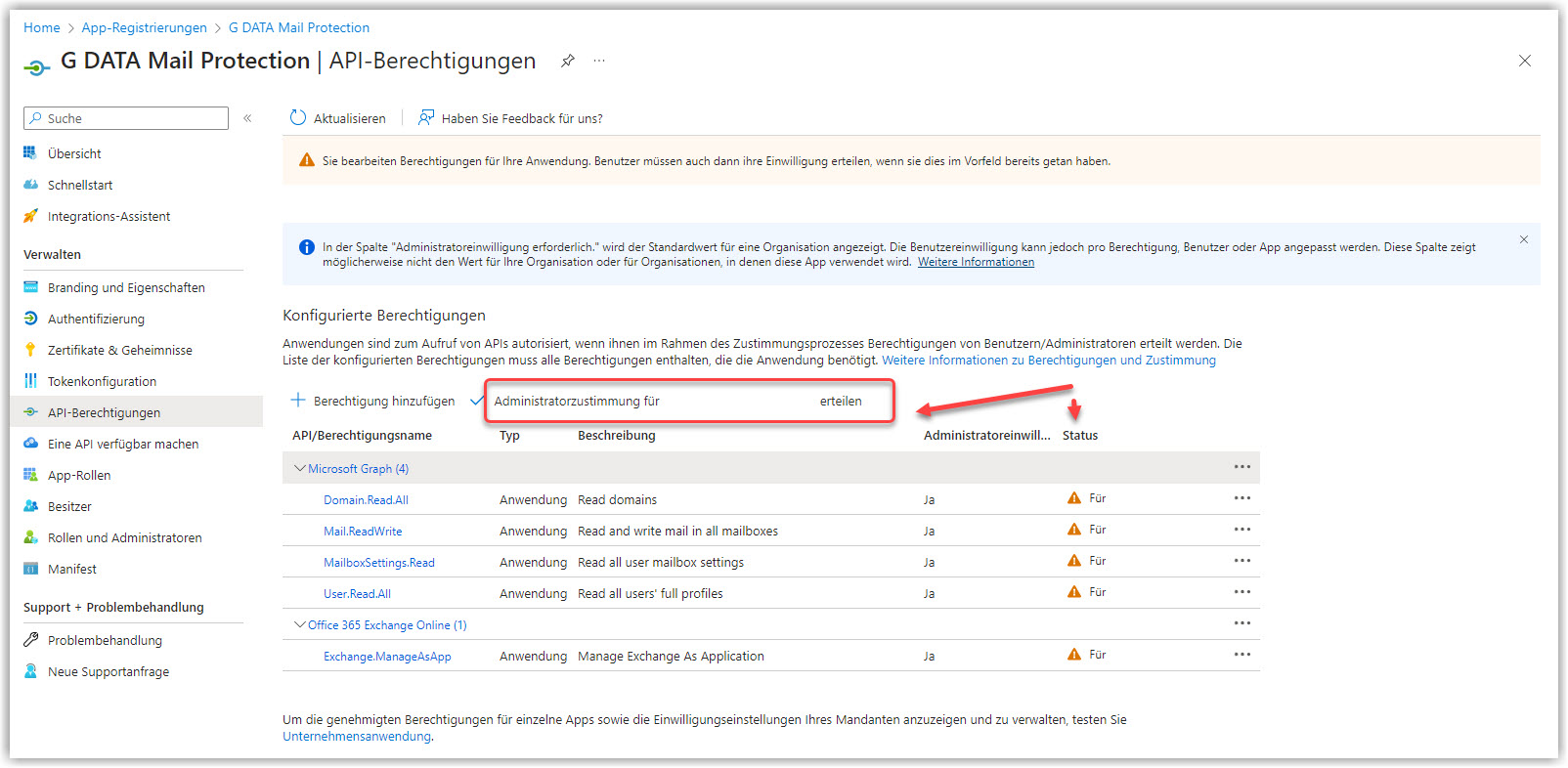Dismiss the blue info banner
Viewport: 1568px width, 768px height.
coord(1523,239)
